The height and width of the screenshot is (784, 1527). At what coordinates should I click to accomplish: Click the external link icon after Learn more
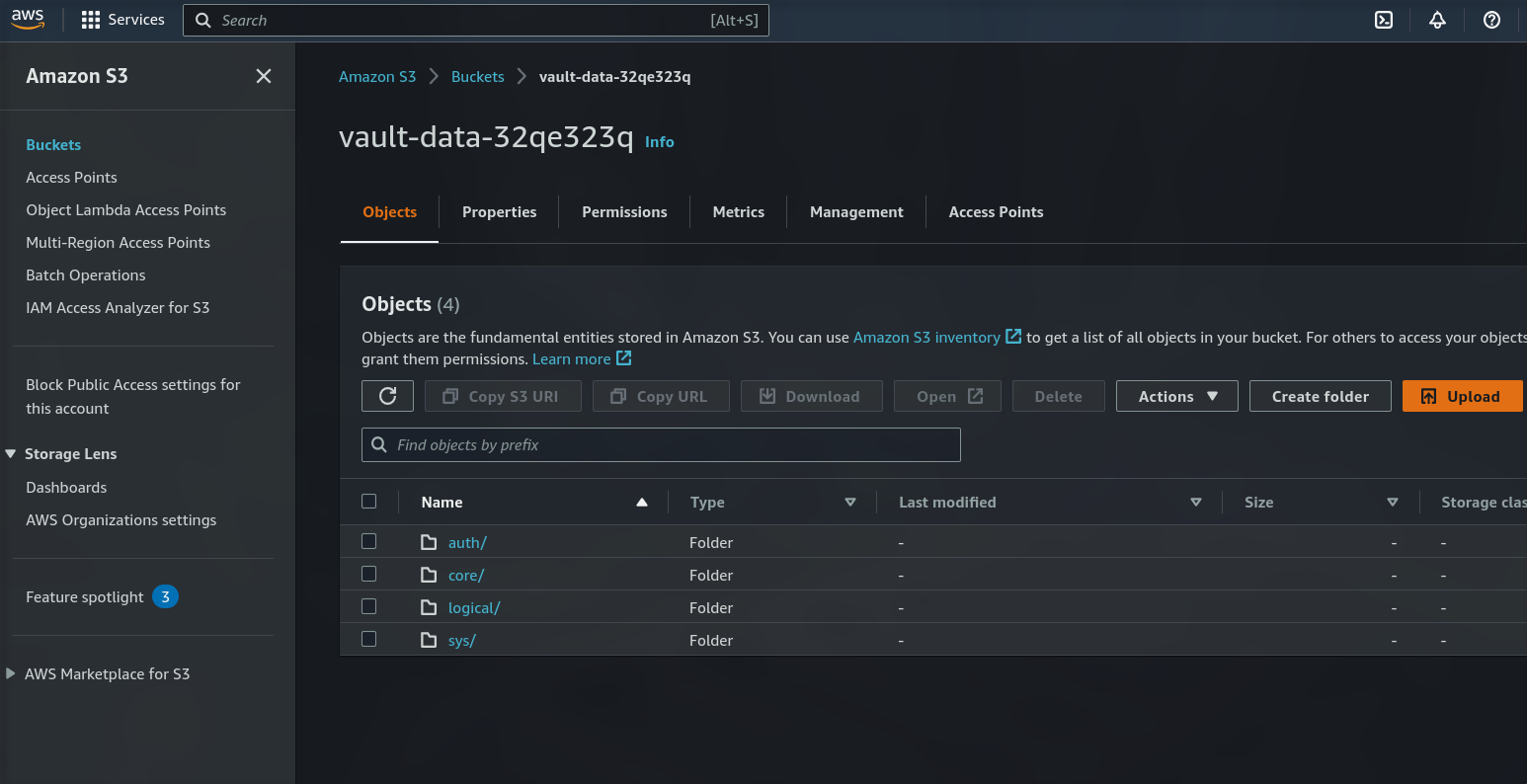tap(624, 358)
